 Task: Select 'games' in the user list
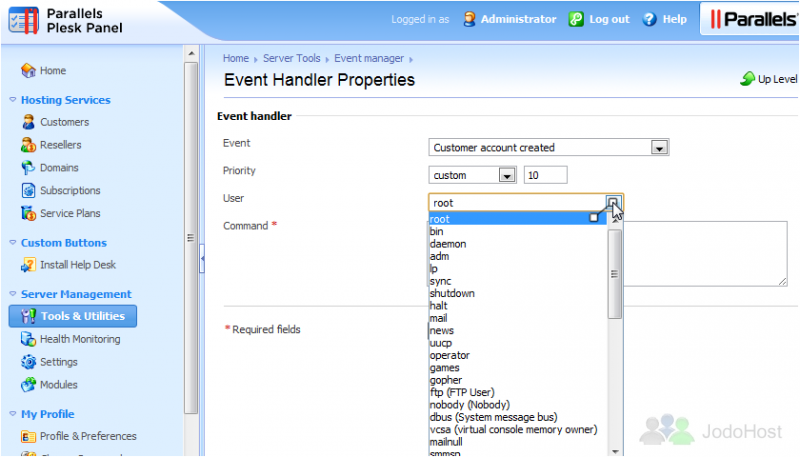518,368
